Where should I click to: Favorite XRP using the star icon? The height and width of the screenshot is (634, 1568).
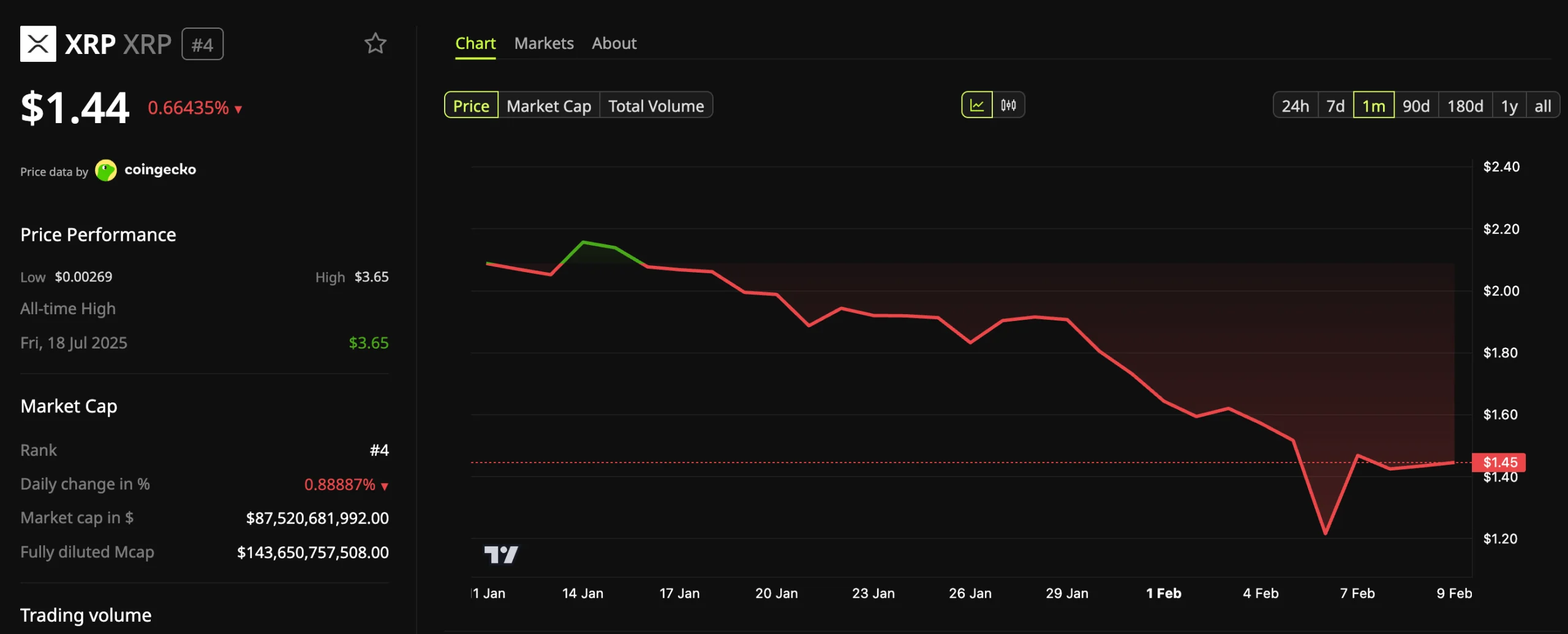pos(375,43)
